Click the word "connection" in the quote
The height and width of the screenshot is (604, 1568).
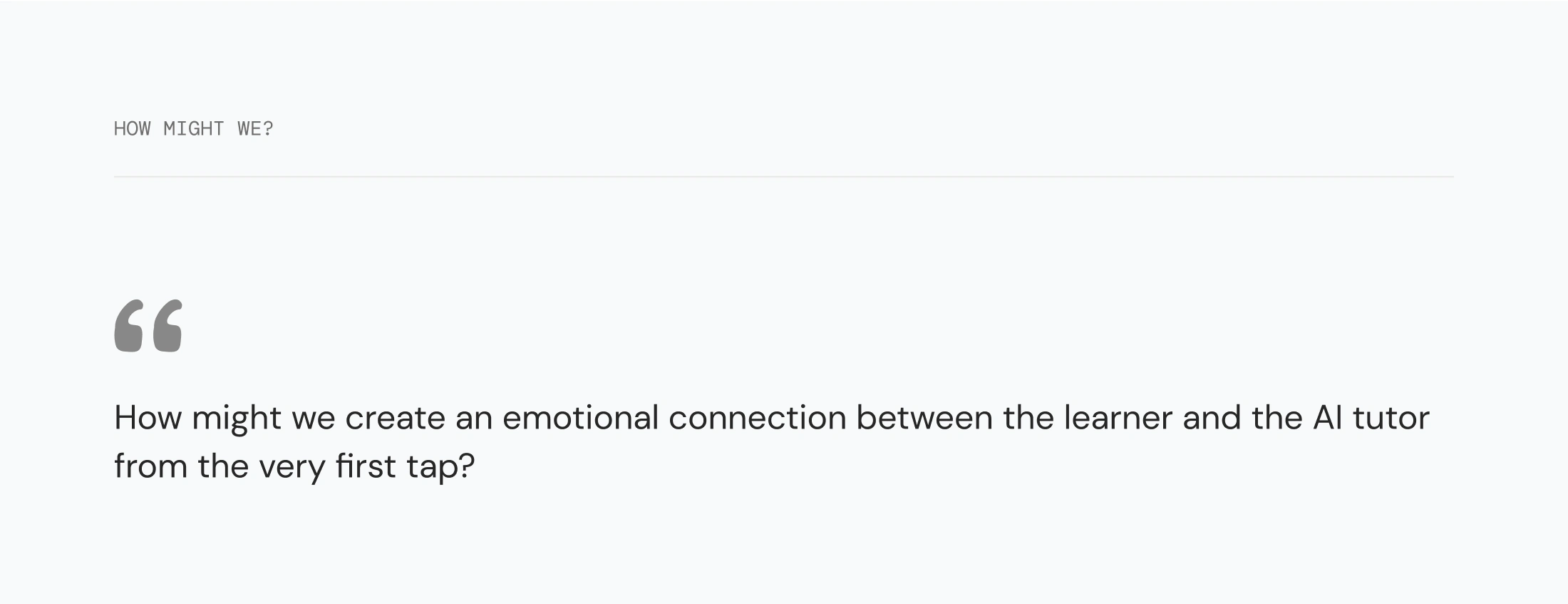pos(757,418)
